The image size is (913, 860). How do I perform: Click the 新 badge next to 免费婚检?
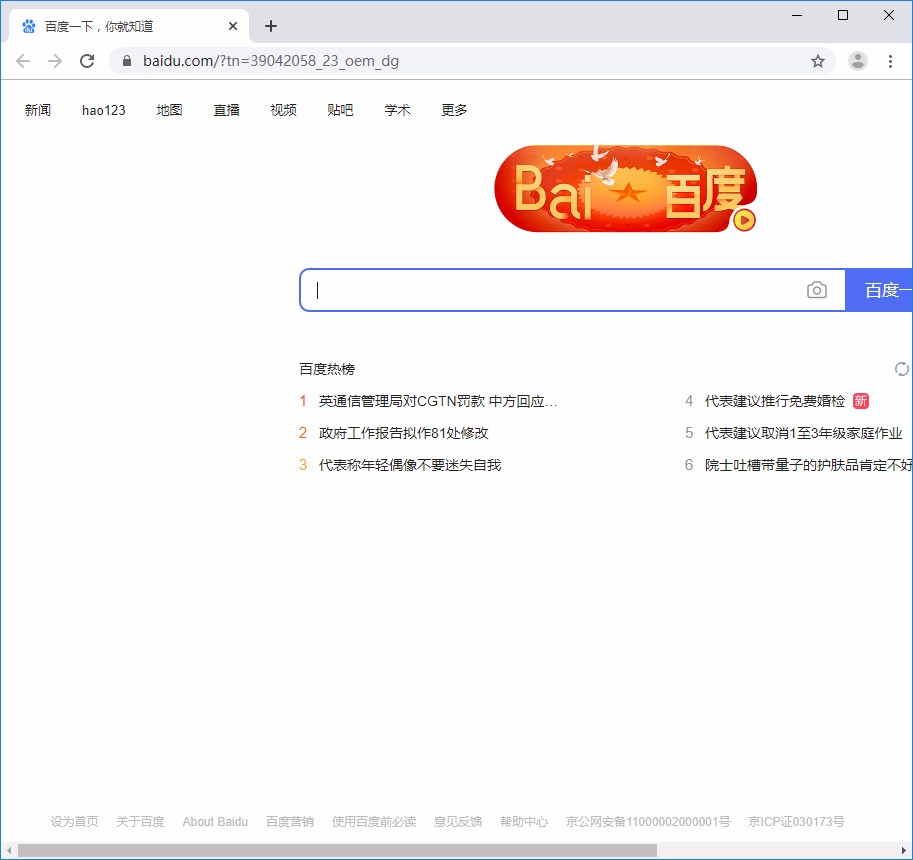coord(861,400)
